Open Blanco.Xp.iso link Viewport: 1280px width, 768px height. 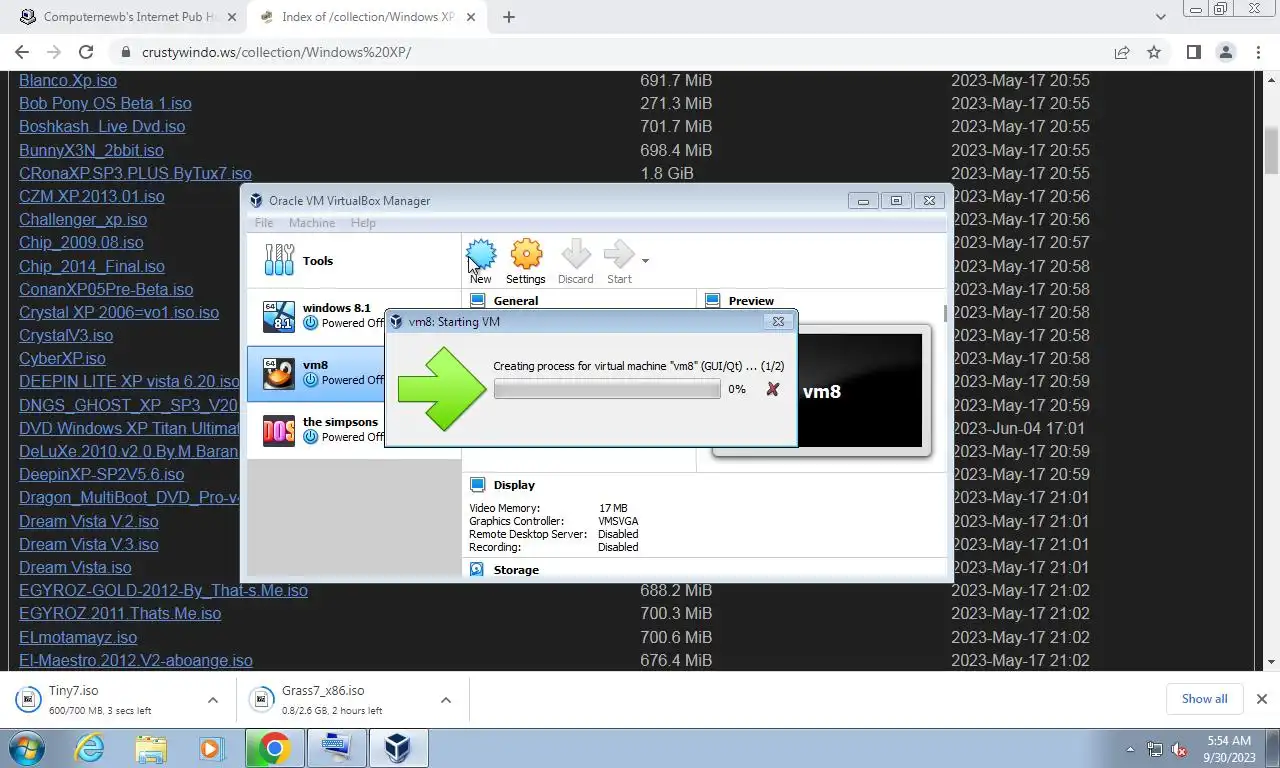(x=68, y=80)
